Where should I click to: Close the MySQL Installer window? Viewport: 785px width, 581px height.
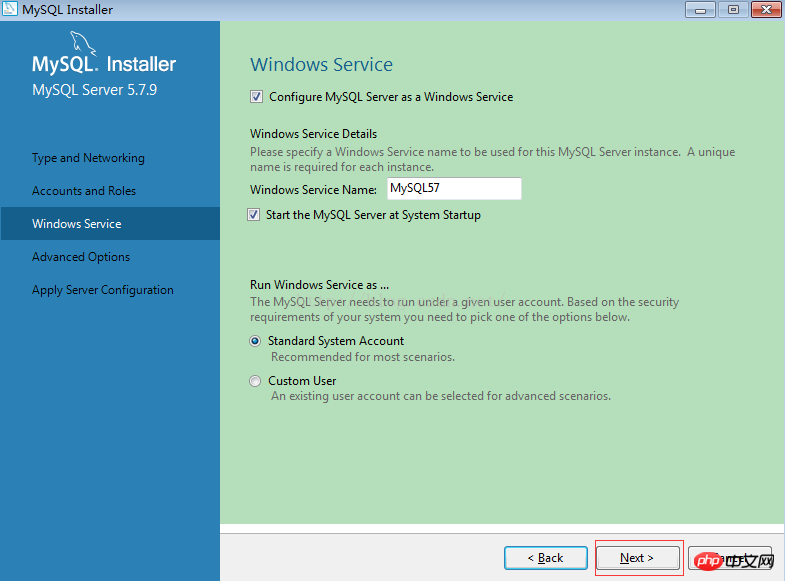pos(766,10)
